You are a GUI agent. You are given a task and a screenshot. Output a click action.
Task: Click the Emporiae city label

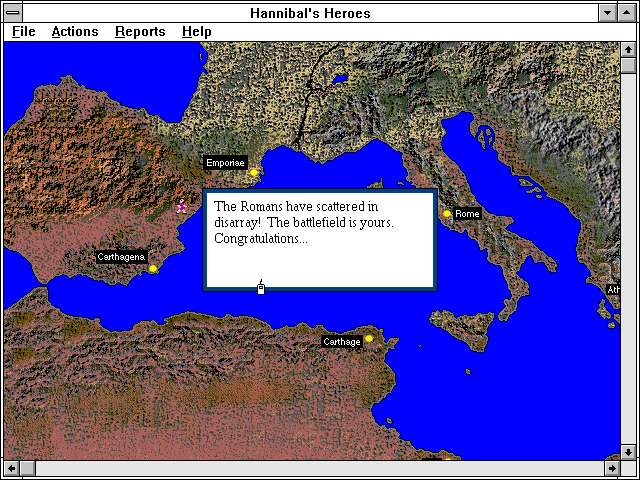pyautogui.click(x=225, y=163)
